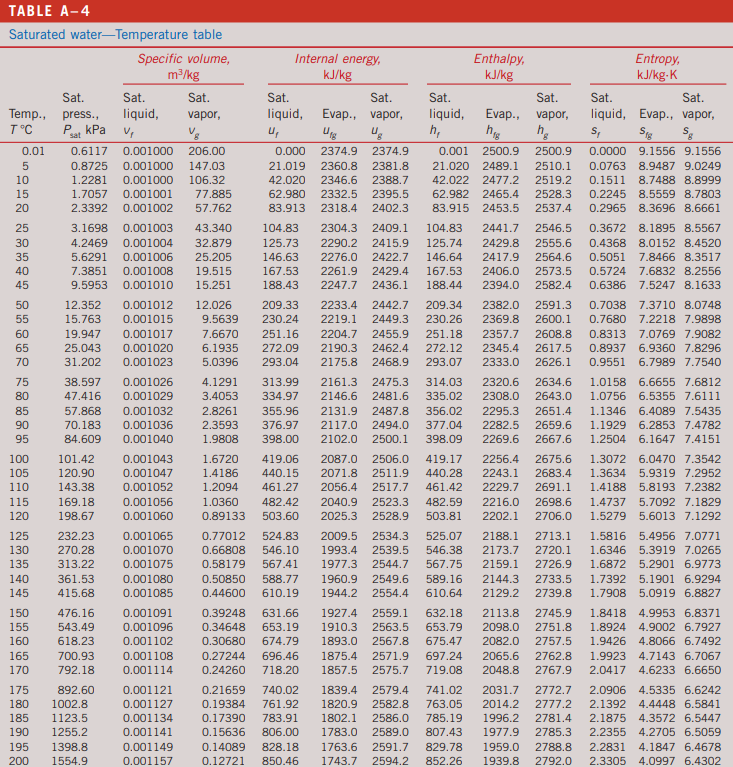Select the entropy value 7.3542

[703, 459]
